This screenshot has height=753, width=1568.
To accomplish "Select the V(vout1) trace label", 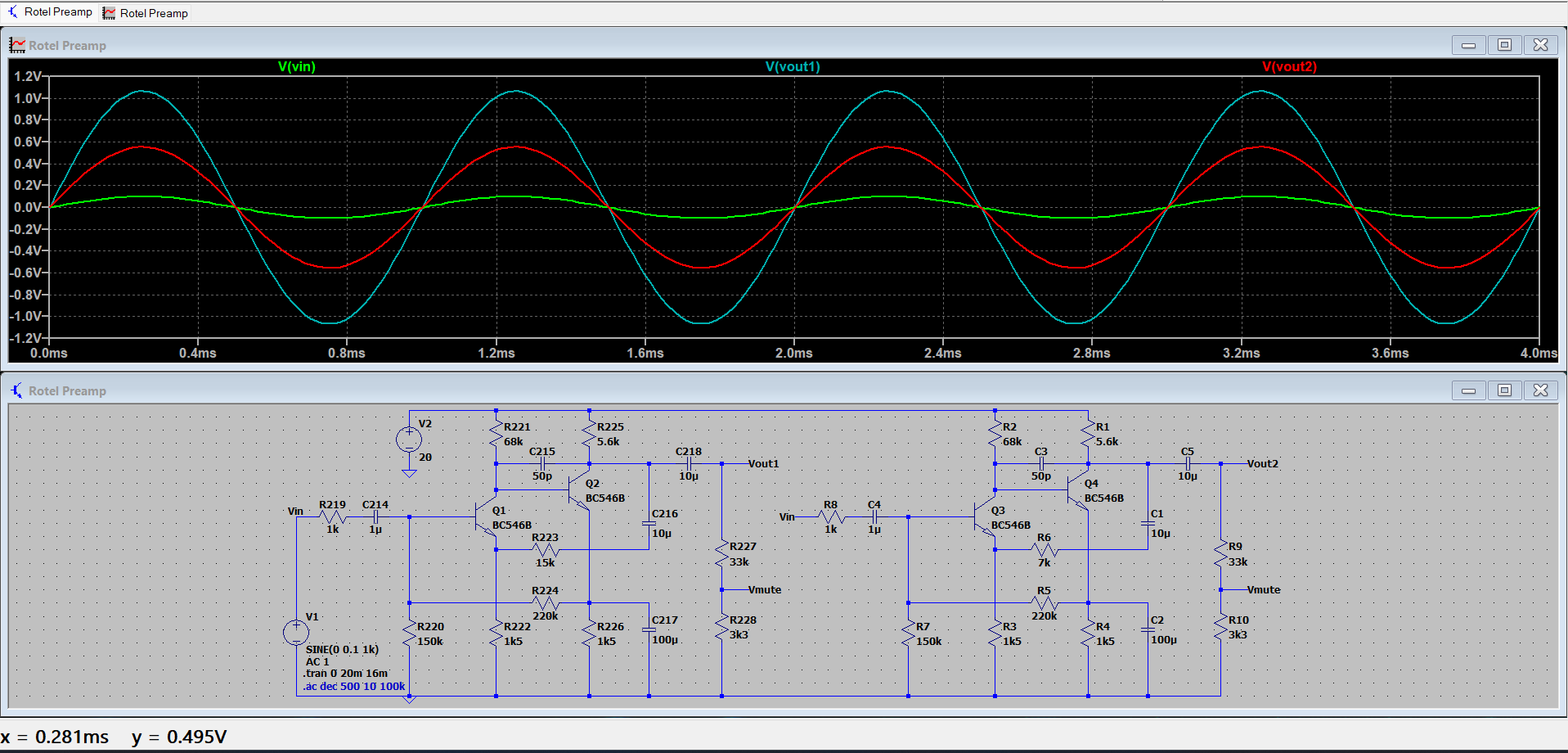I will pyautogui.click(x=793, y=66).
